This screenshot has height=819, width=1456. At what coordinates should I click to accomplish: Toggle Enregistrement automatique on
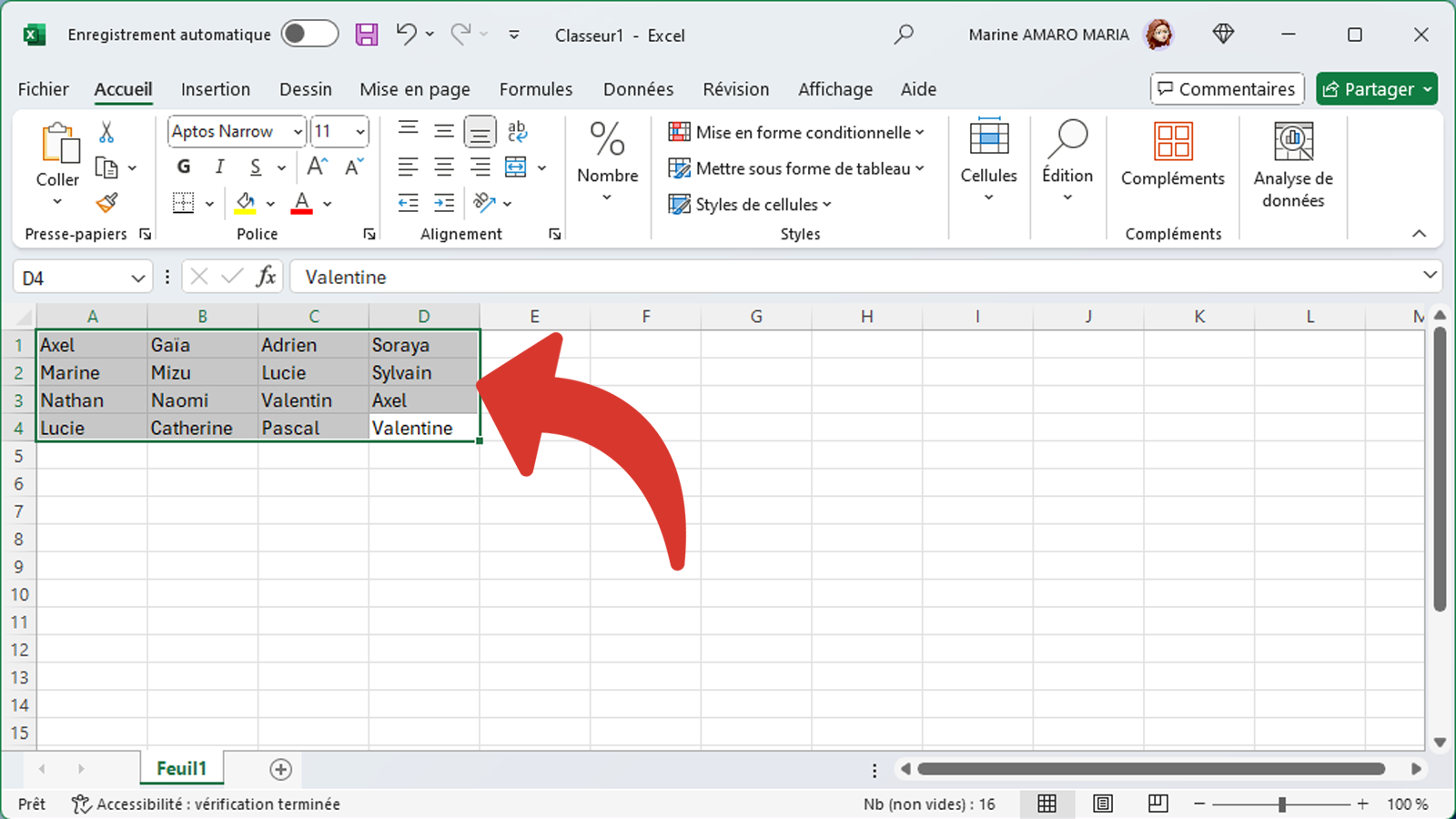pyautogui.click(x=309, y=34)
